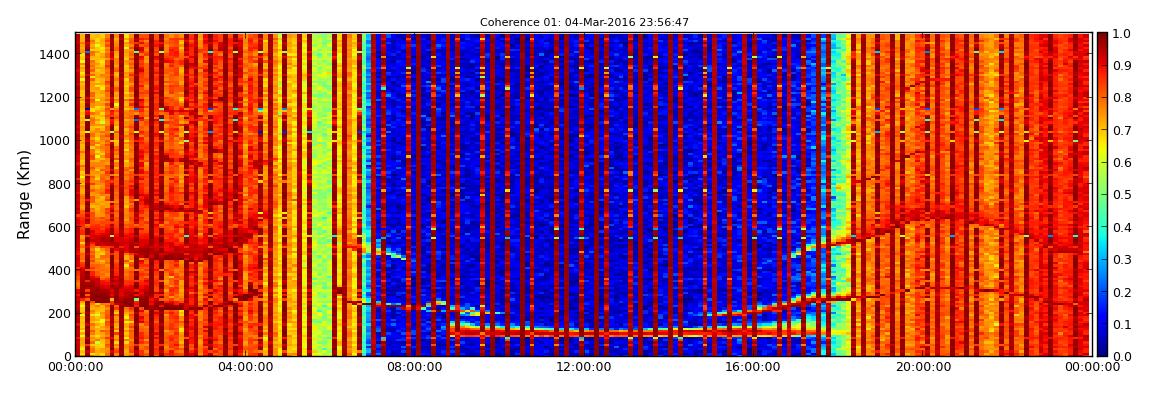Click the 1400 range tick label
This screenshot has width=1150, height=407.
point(56,54)
